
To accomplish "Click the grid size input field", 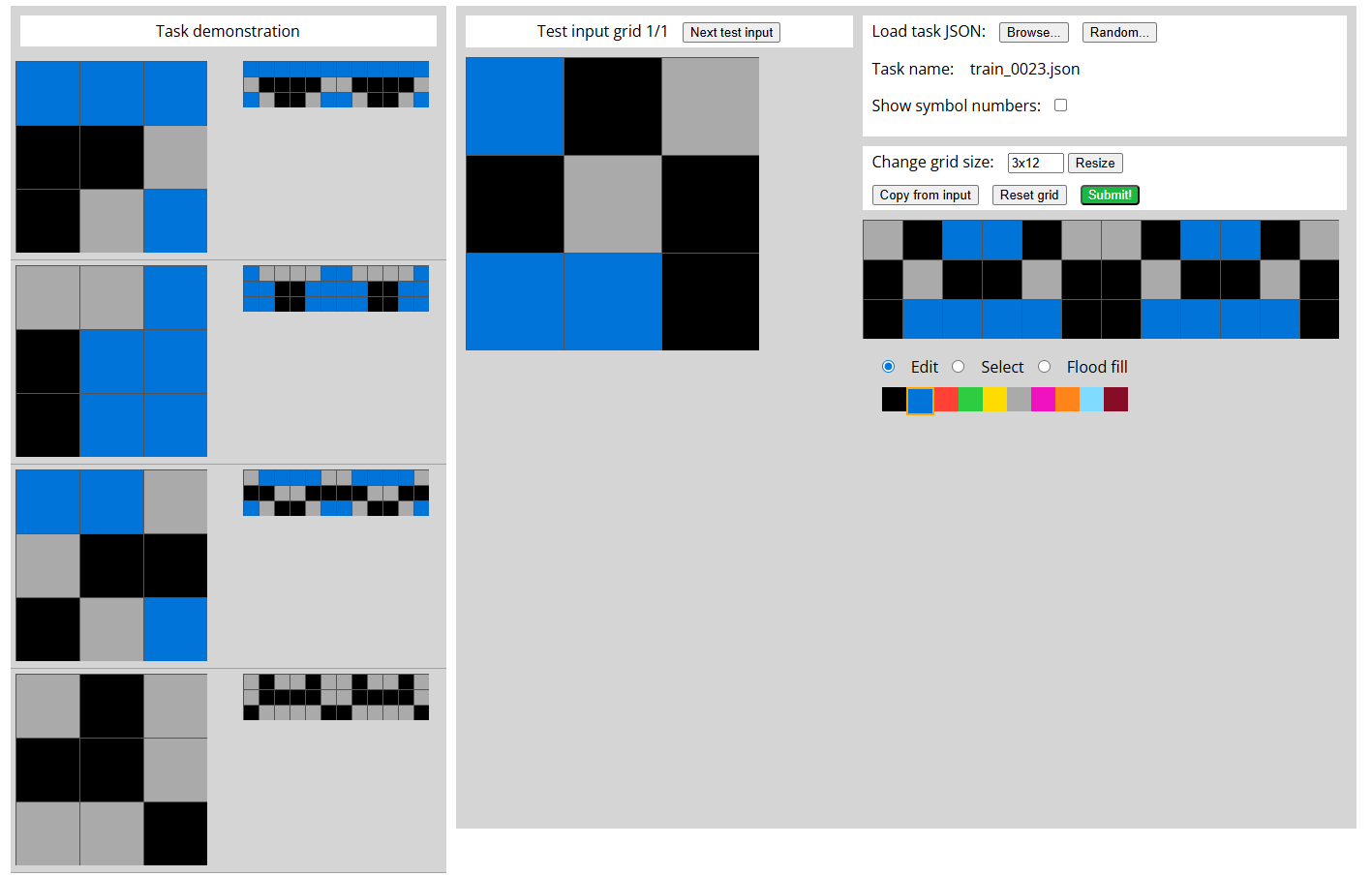I will click(x=1034, y=164).
